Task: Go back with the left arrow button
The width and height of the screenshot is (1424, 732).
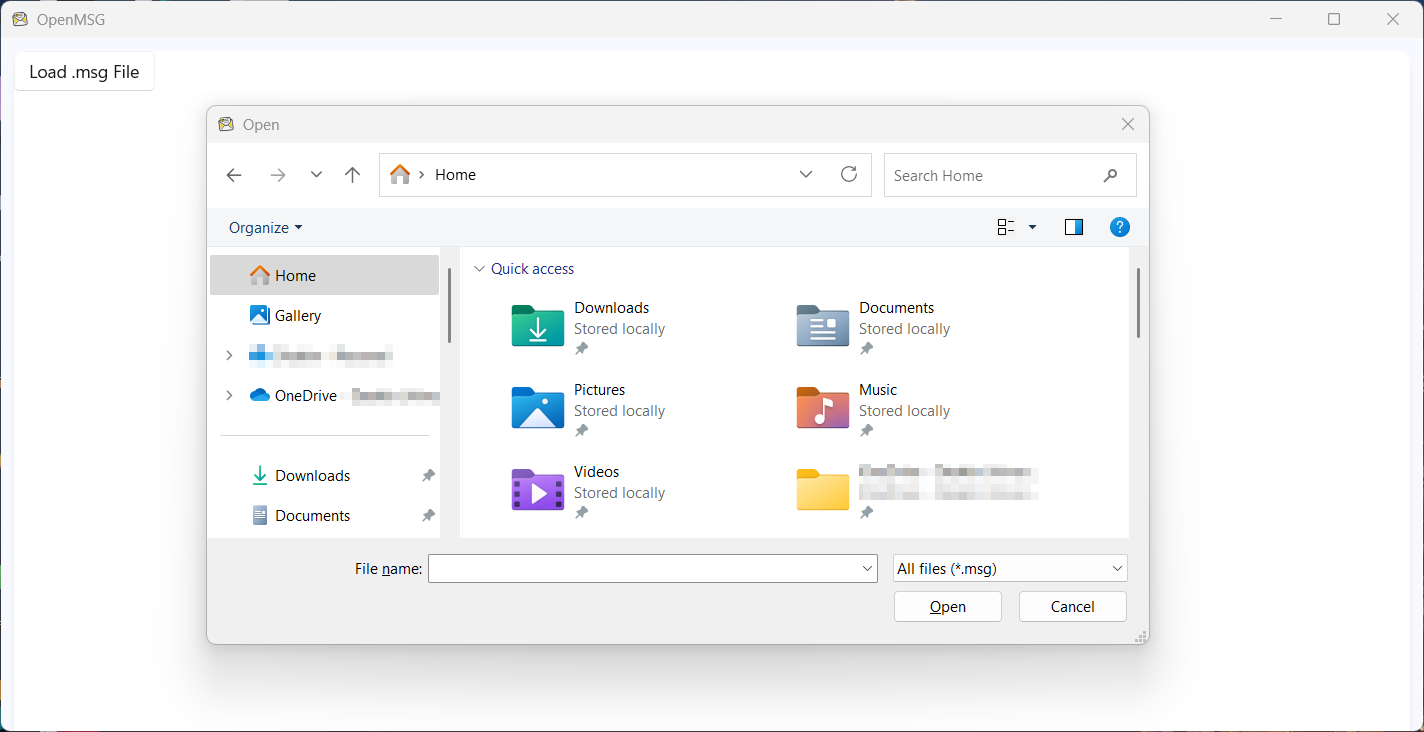Action: pyautogui.click(x=234, y=175)
